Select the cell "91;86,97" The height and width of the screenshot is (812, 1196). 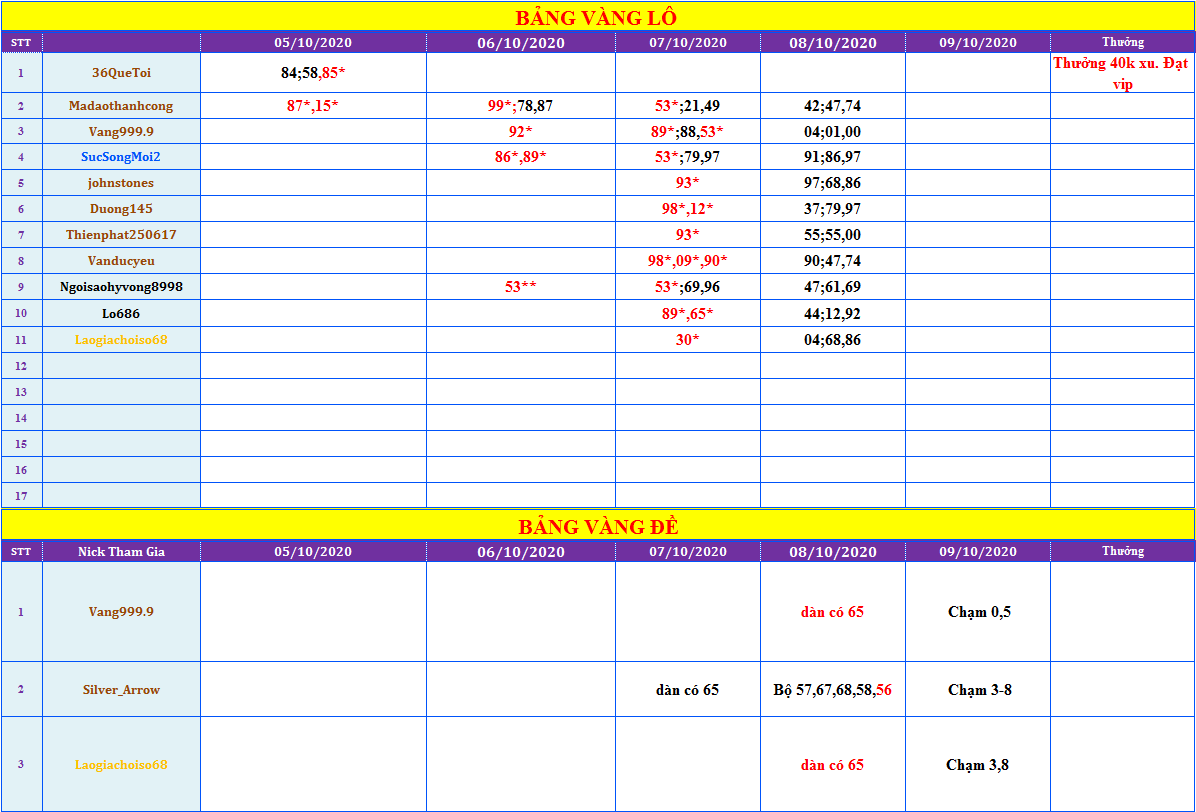pos(833,157)
